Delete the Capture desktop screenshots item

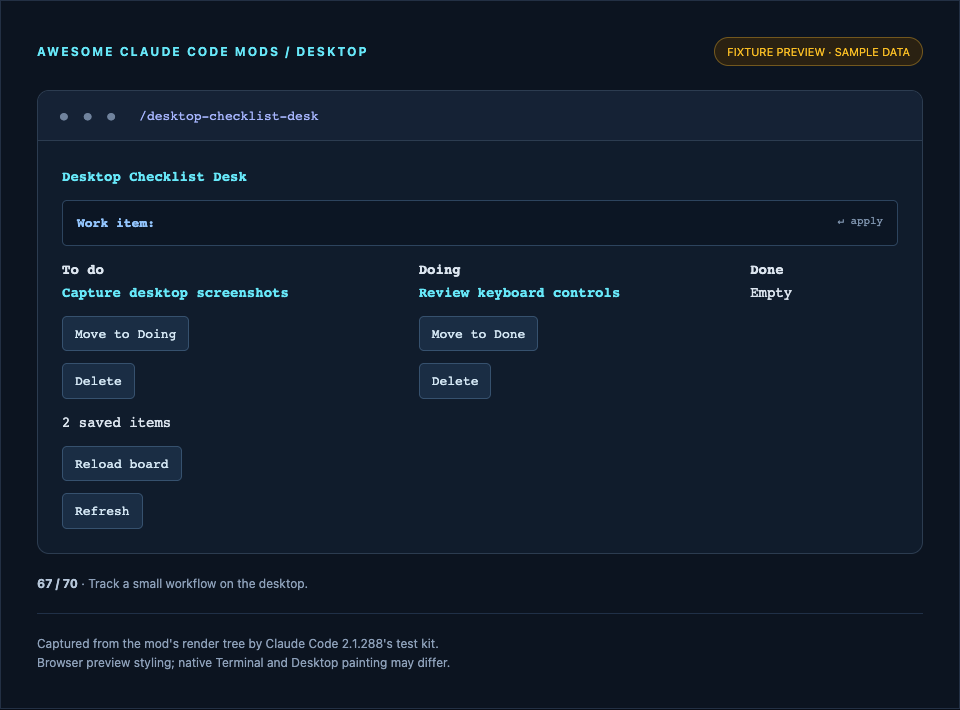98,381
